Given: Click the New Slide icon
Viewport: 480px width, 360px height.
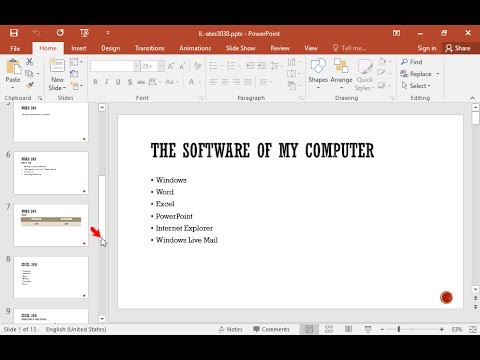Looking at the screenshot, I should coord(57,66).
